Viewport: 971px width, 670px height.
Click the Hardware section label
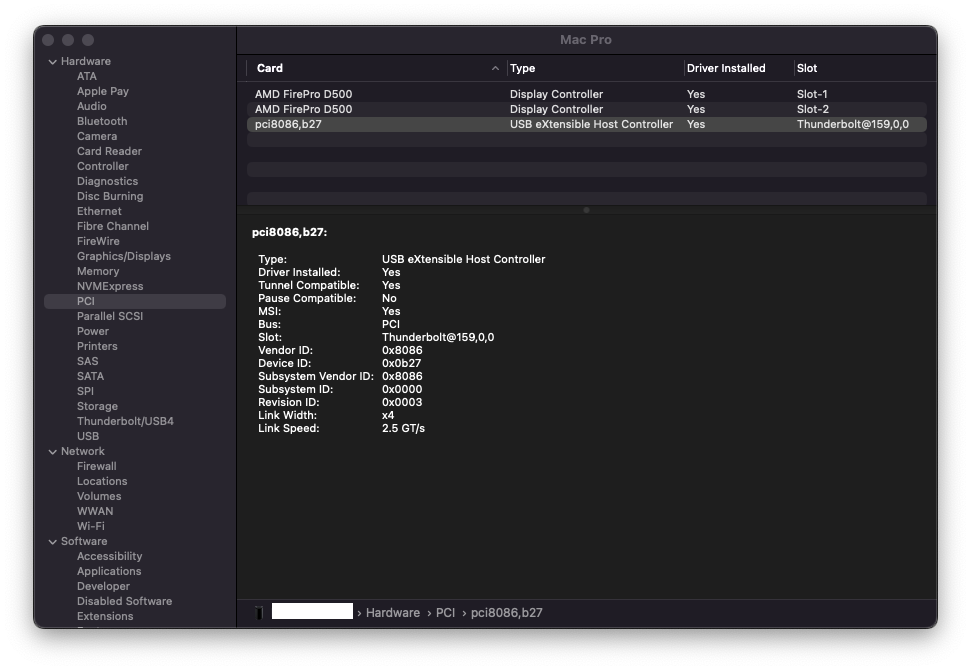85,61
